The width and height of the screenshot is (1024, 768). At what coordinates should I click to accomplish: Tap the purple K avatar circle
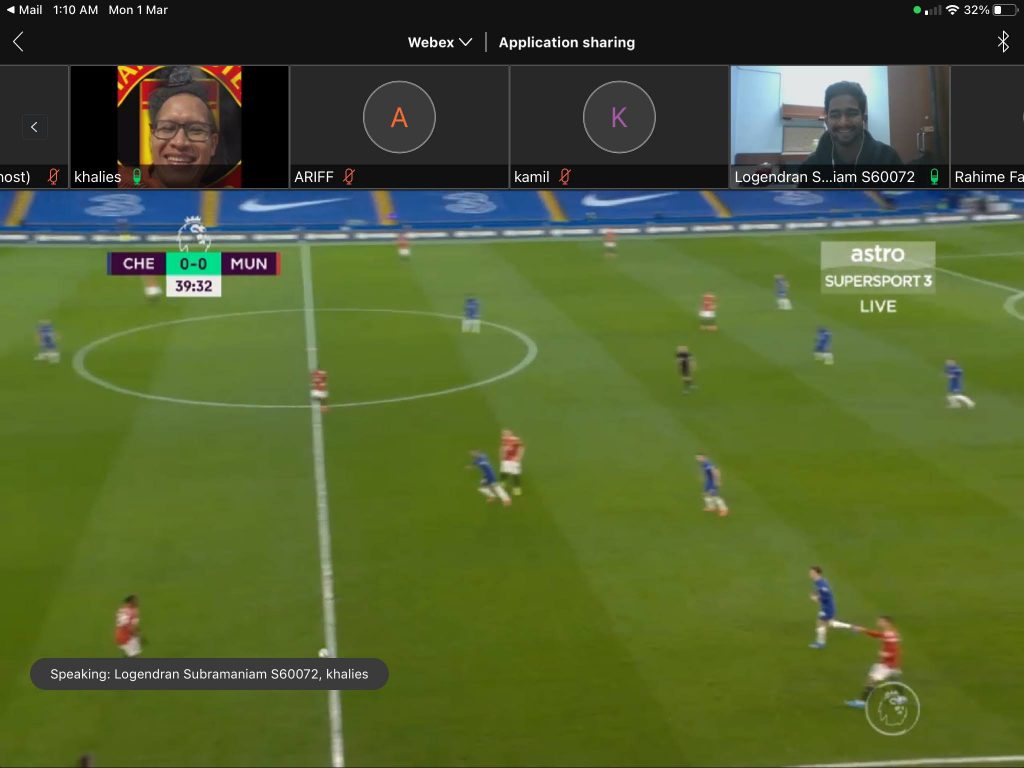(x=619, y=117)
